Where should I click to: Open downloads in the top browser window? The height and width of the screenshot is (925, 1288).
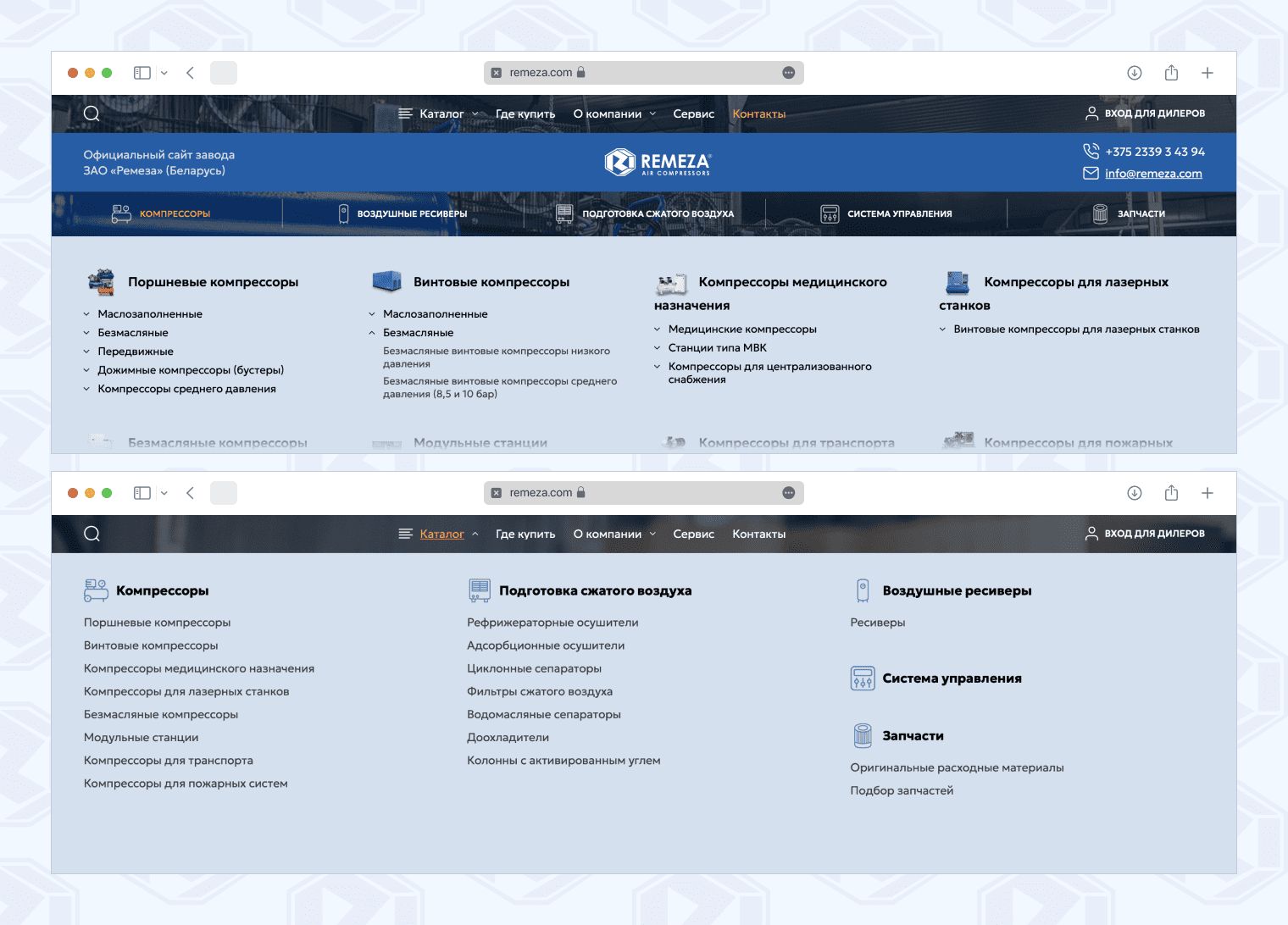[1135, 73]
